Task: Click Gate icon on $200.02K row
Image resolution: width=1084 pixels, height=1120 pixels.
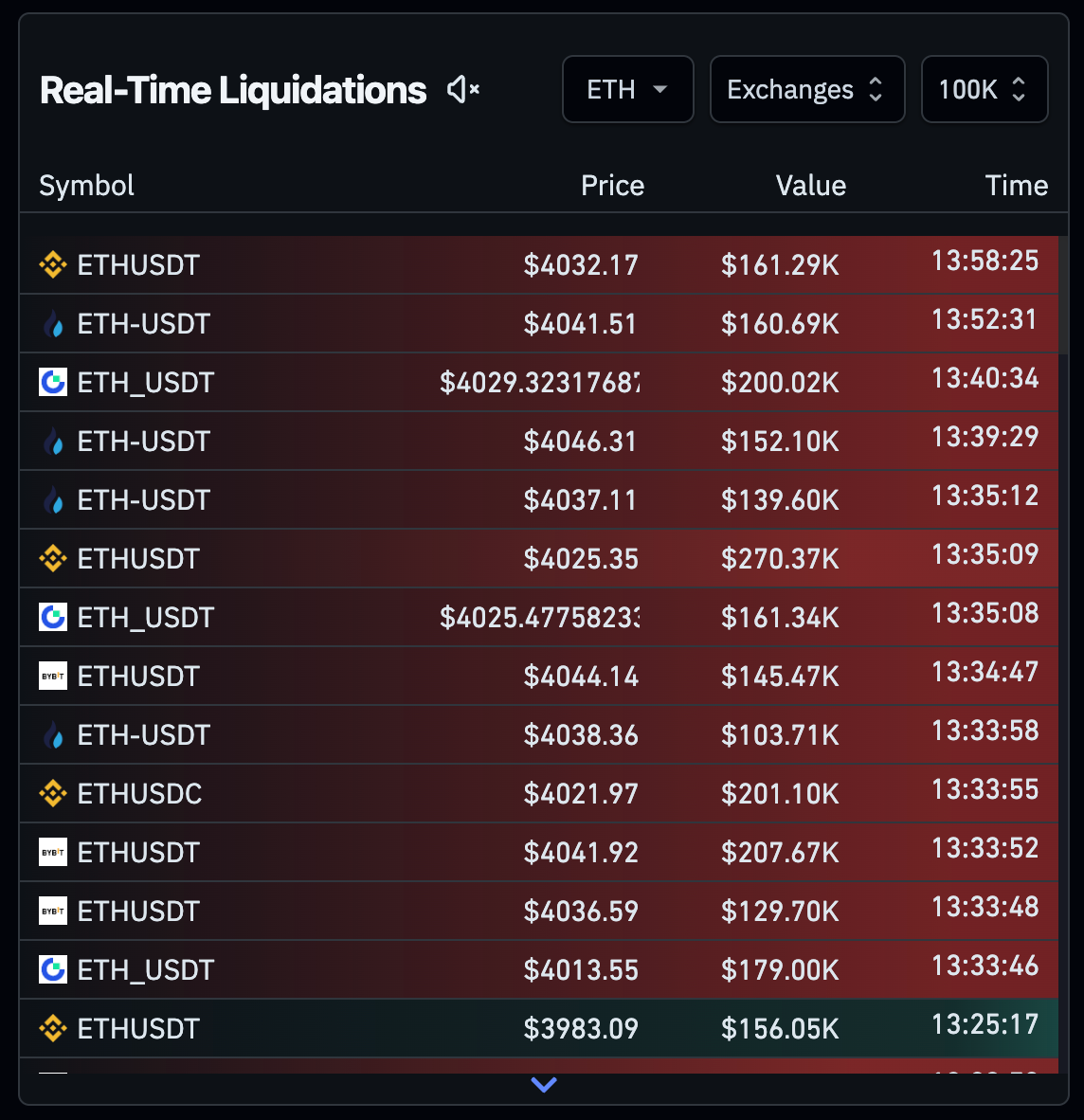Action: pos(53,383)
